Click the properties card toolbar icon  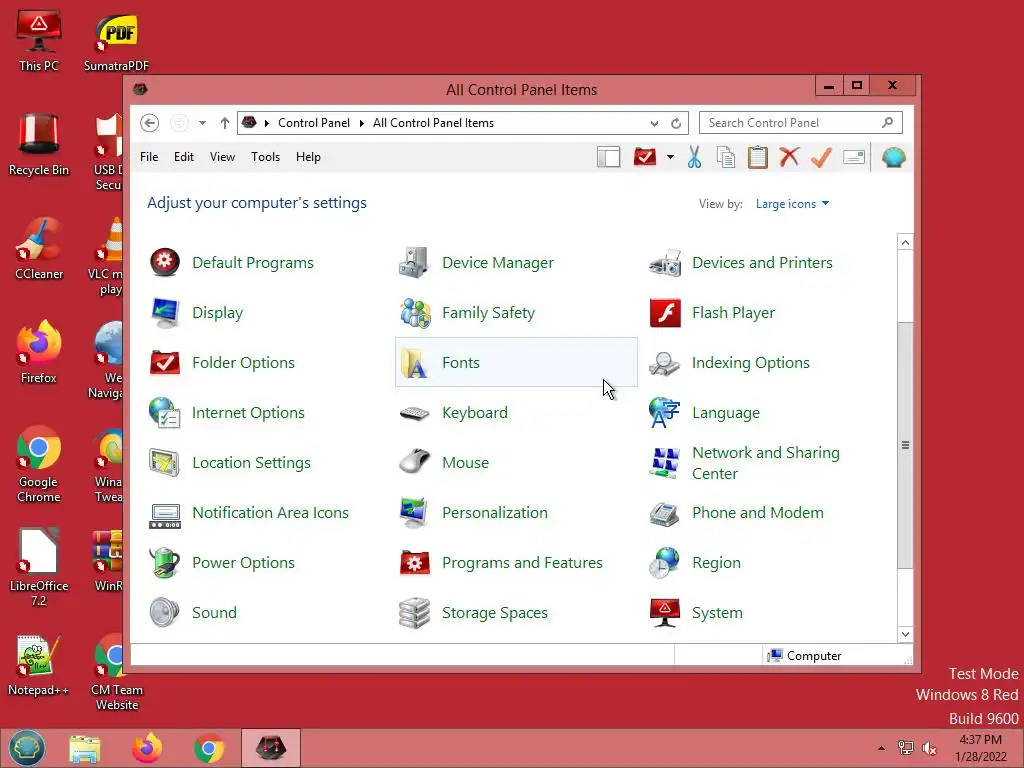854,157
